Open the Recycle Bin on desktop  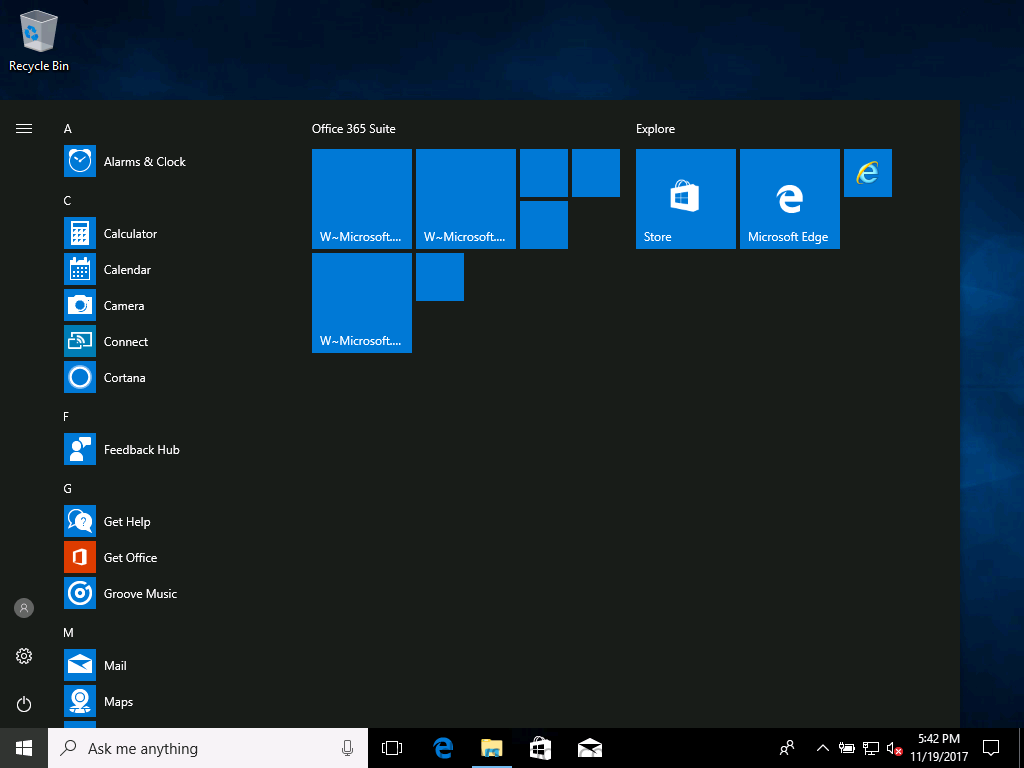tap(39, 40)
